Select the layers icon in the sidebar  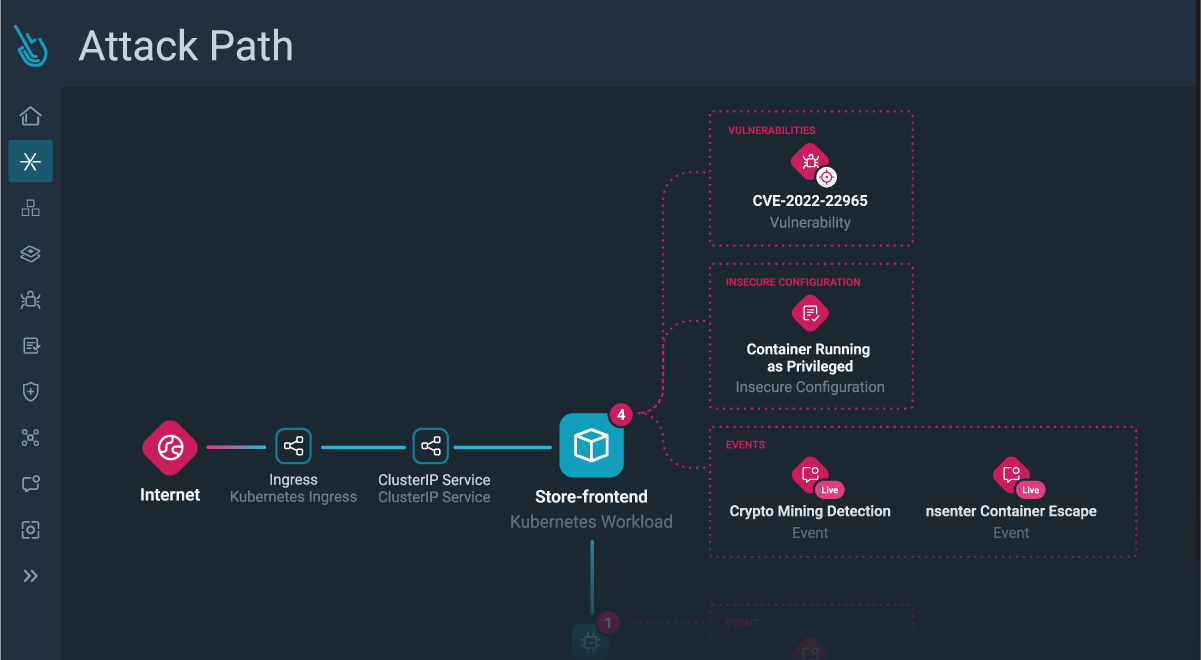(30, 253)
